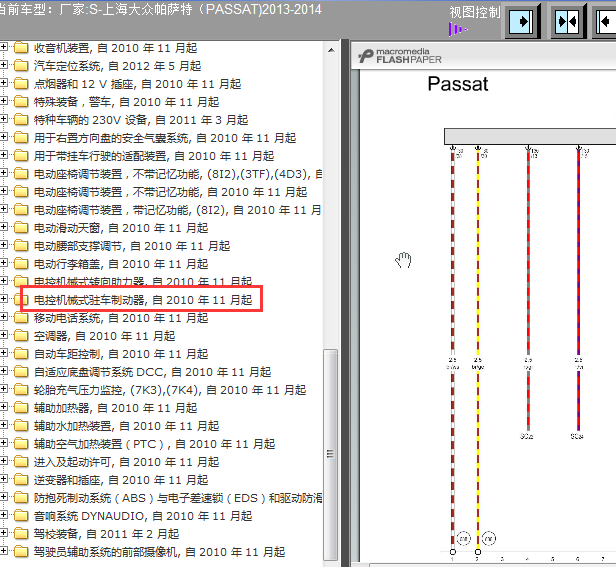This screenshot has height=567, width=616.
Task: Open 电动腰部支撑调节 entry
Action: pos(132,246)
